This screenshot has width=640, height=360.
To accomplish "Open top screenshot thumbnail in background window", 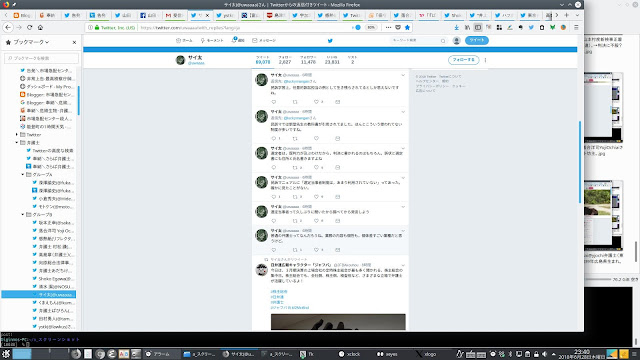I will tap(603, 107).
